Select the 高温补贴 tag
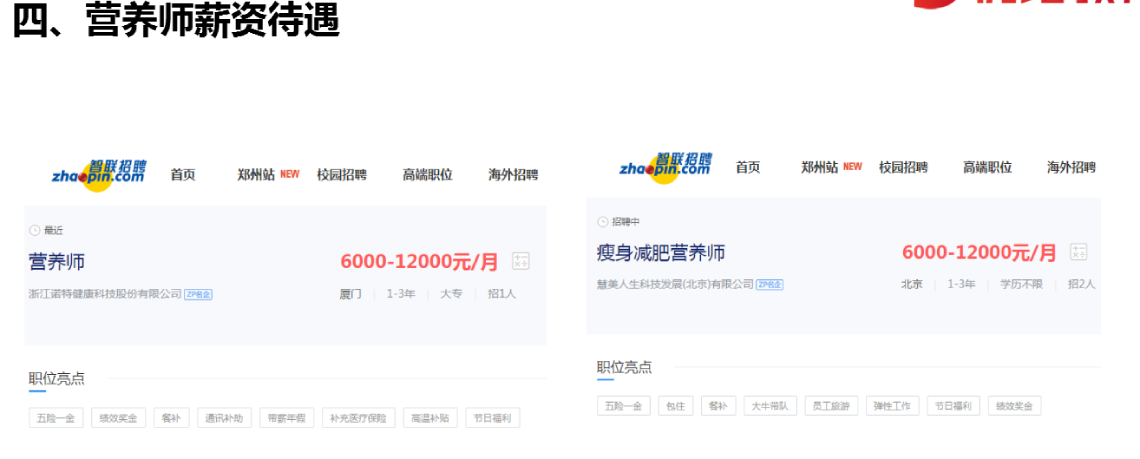The height and width of the screenshot is (459, 1140). tap(430, 418)
